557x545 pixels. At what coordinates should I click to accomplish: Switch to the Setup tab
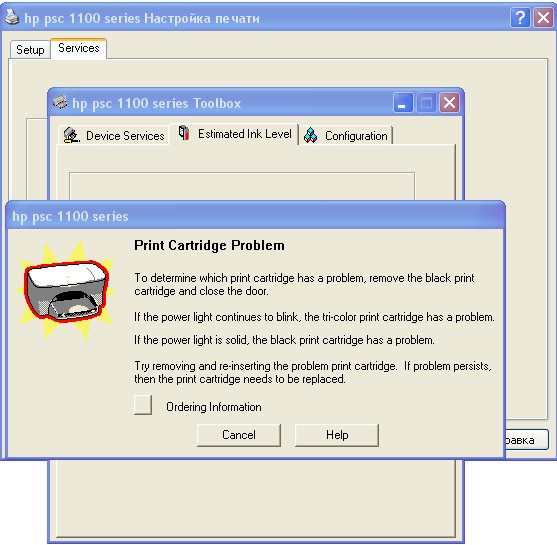30,49
